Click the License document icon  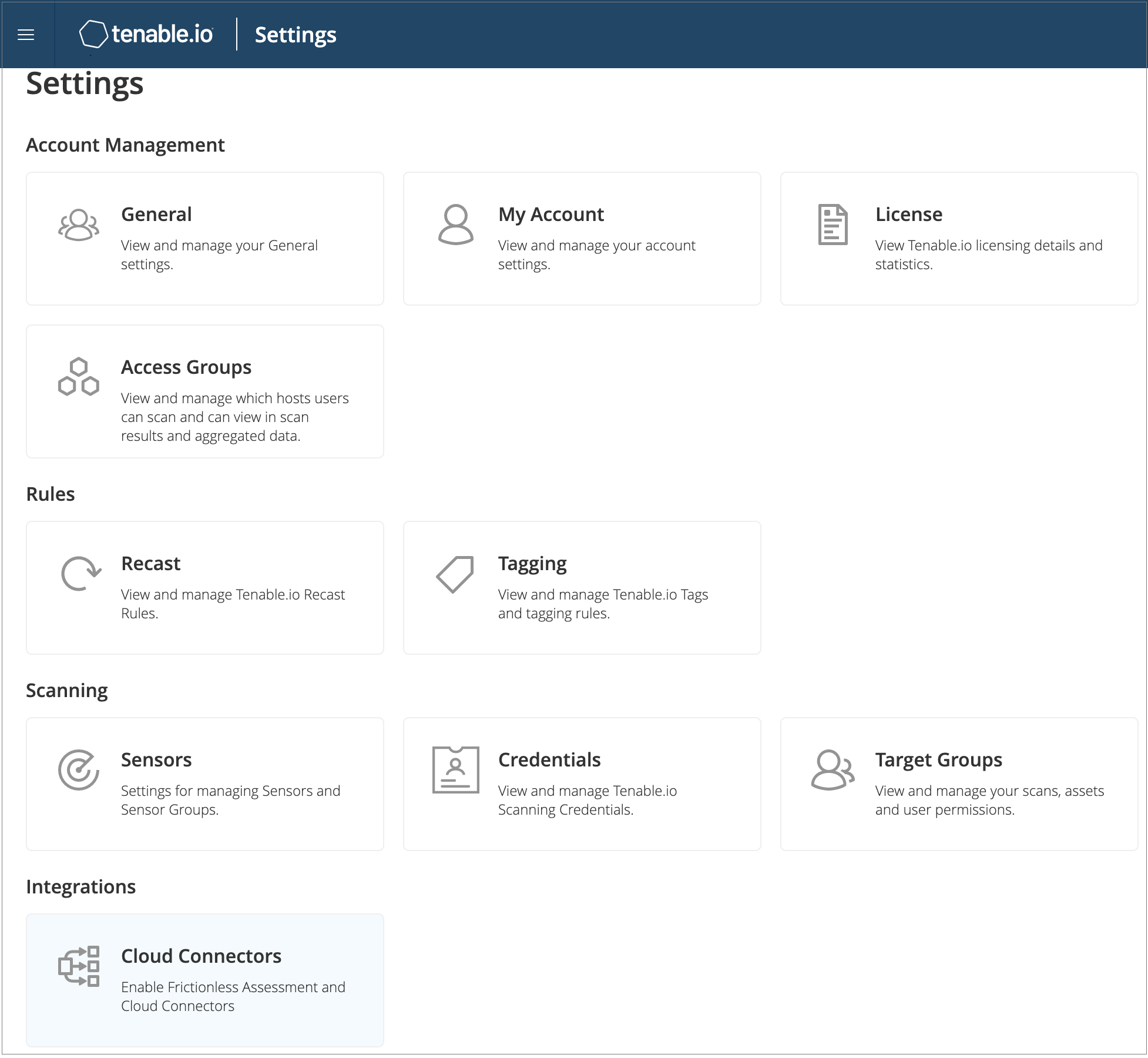pyautogui.click(x=833, y=225)
